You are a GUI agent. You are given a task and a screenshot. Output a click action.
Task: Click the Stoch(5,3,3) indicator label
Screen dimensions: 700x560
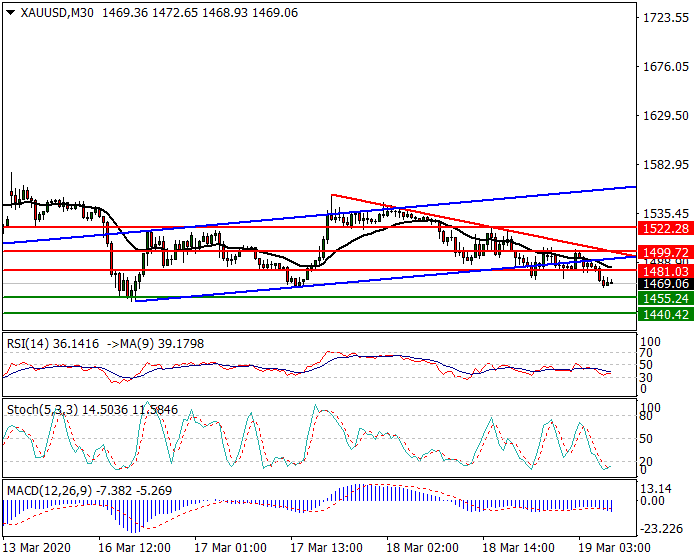point(42,410)
